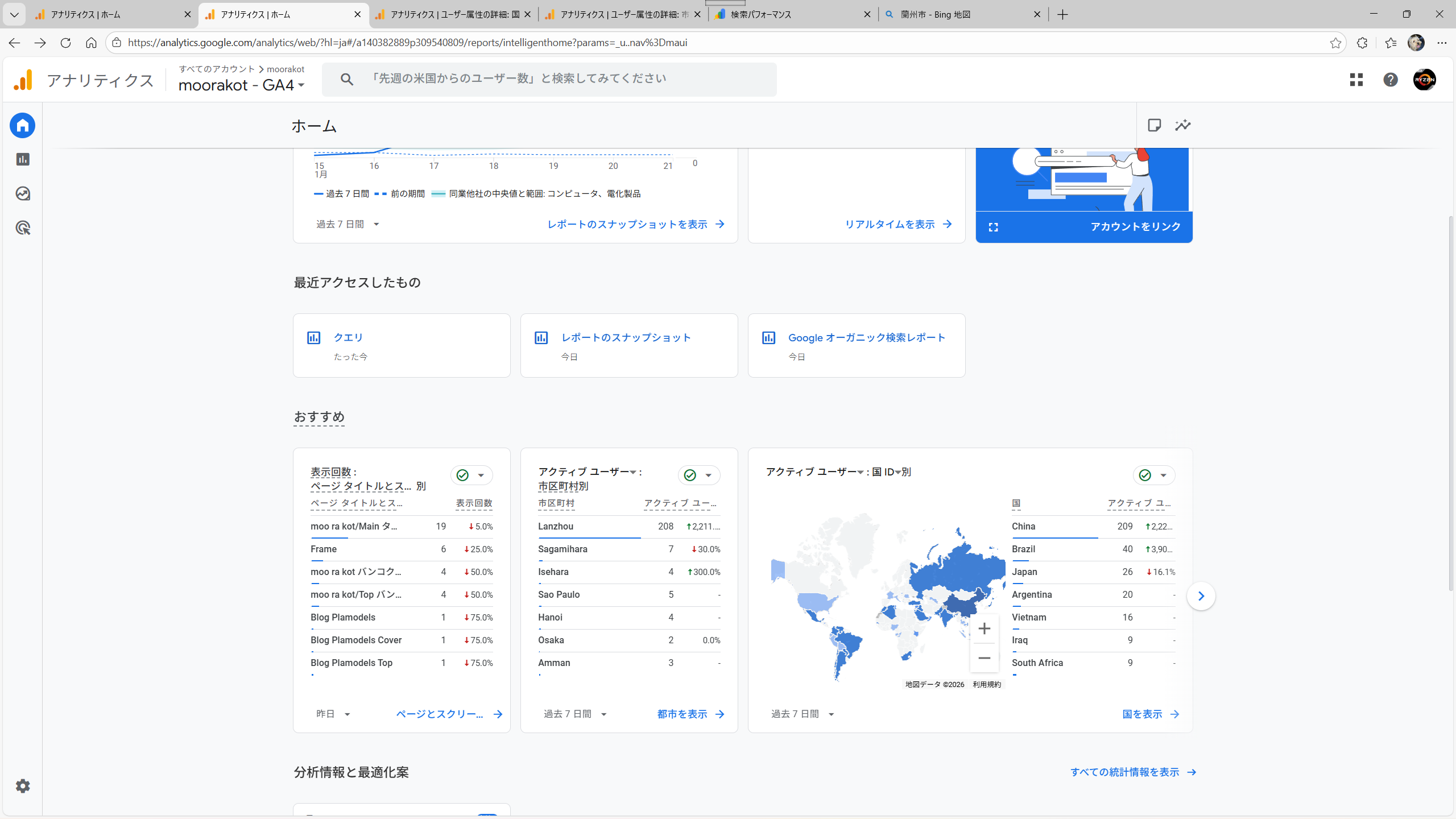Click green check status on country card

click(x=1145, y=475)
